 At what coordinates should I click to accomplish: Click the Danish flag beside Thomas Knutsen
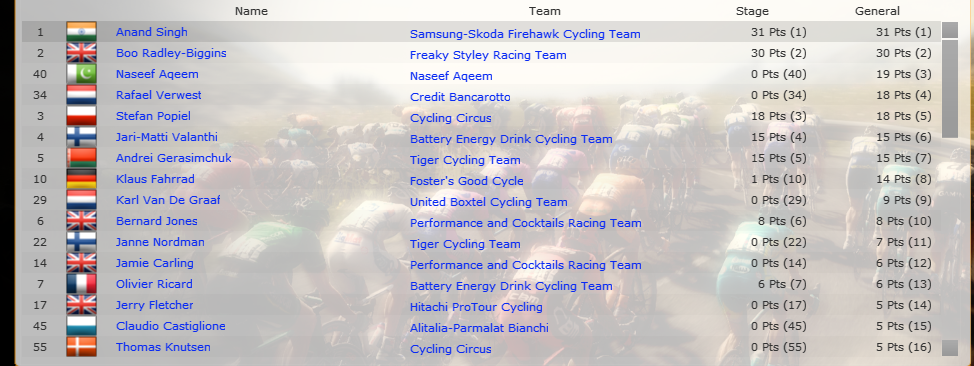81,347
